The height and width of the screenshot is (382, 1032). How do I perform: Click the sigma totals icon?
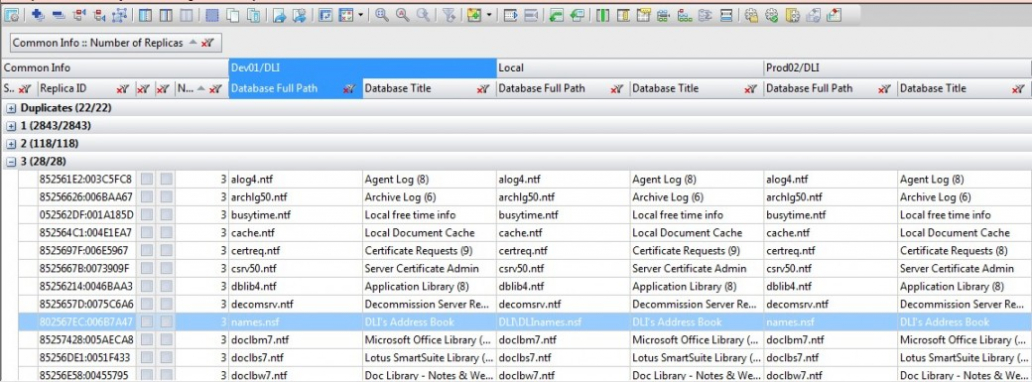[x=705, y=15]
